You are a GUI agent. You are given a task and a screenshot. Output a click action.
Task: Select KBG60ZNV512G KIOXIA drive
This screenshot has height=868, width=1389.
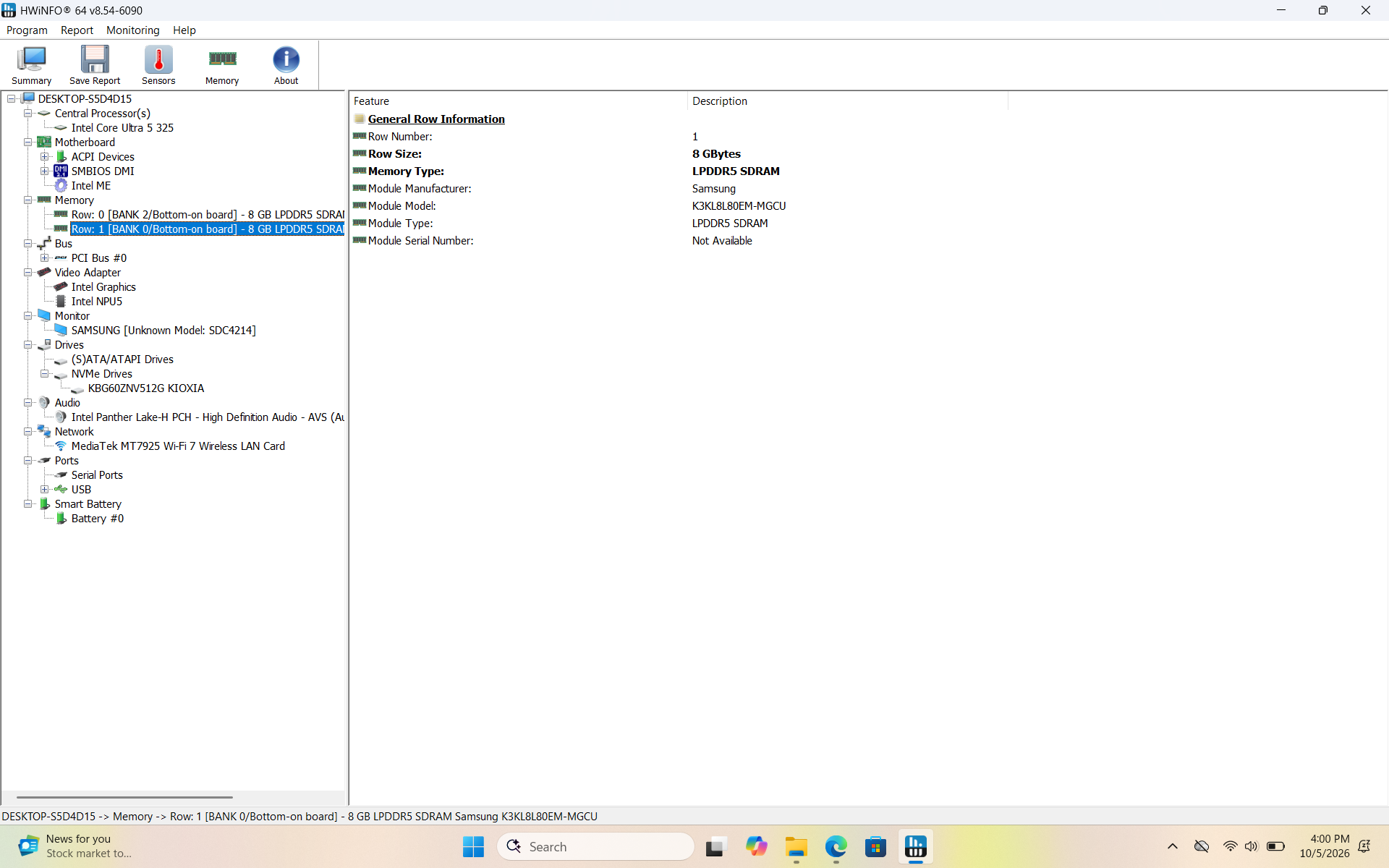146,388
